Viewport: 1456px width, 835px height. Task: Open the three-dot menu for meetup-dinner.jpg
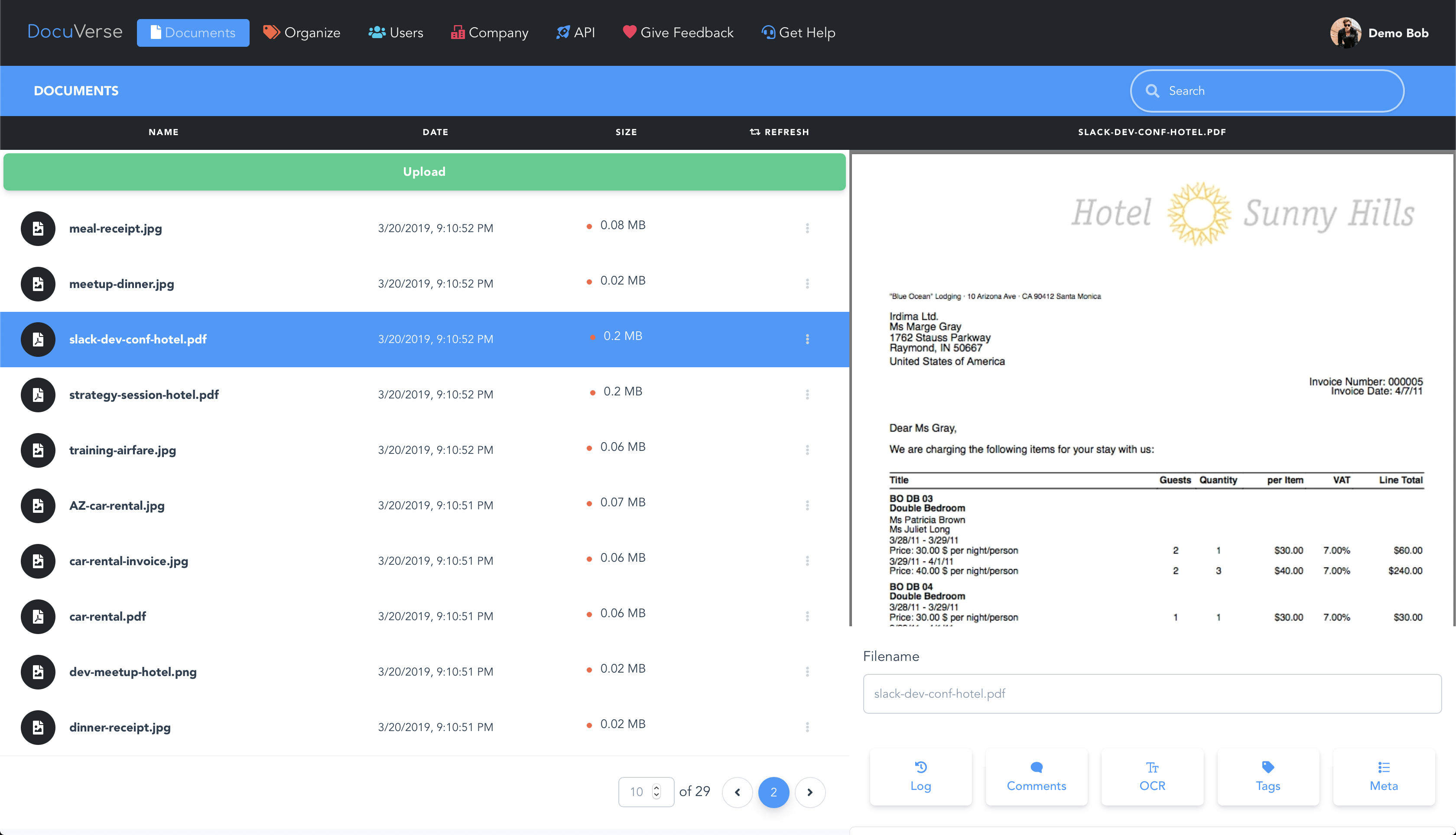807,284
